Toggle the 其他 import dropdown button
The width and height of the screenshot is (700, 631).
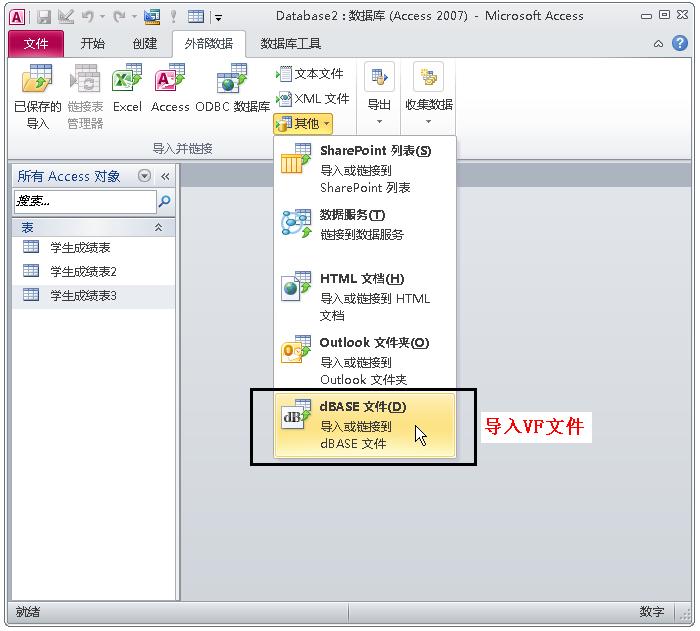(x=303, y=124)
